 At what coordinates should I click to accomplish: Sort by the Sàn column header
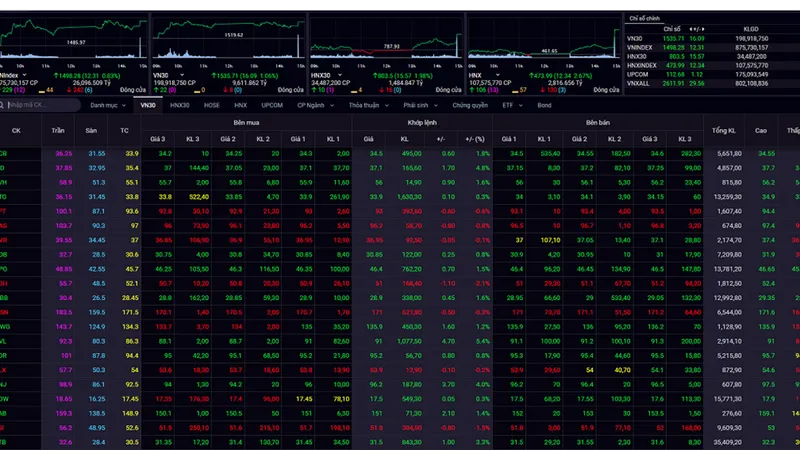(91, 131)
